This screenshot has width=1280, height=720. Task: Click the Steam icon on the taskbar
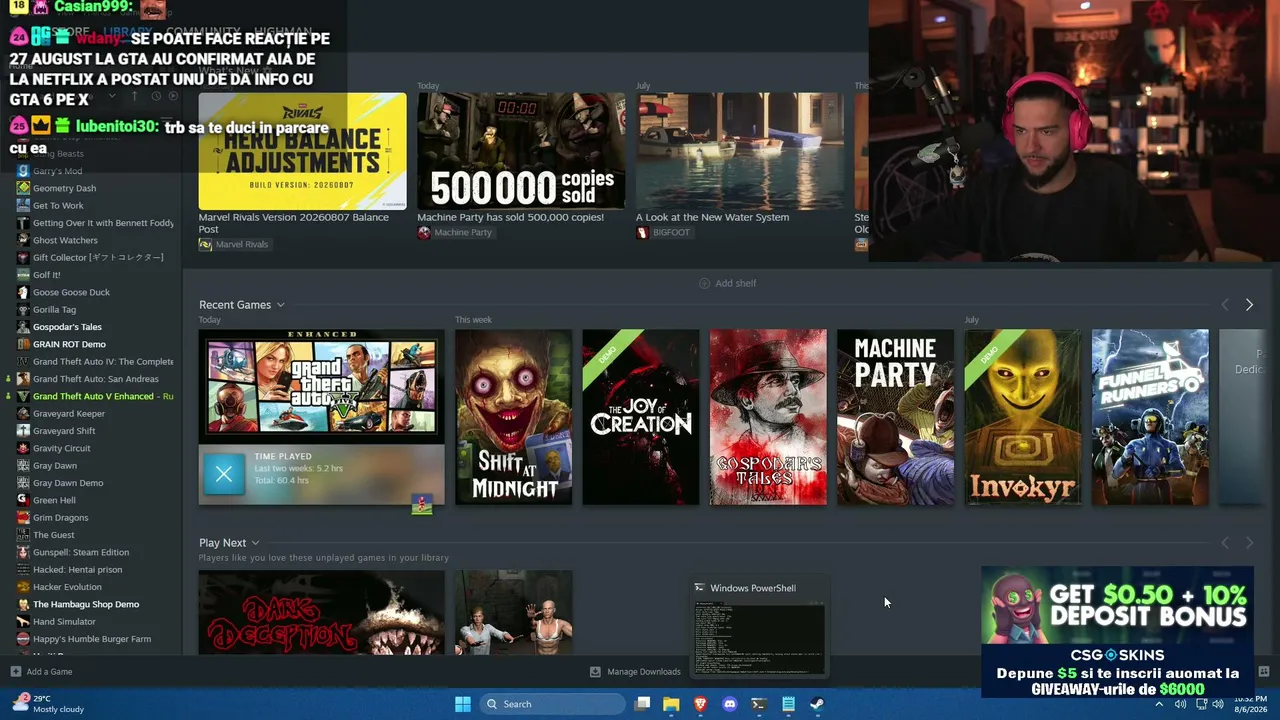point(817,704)
